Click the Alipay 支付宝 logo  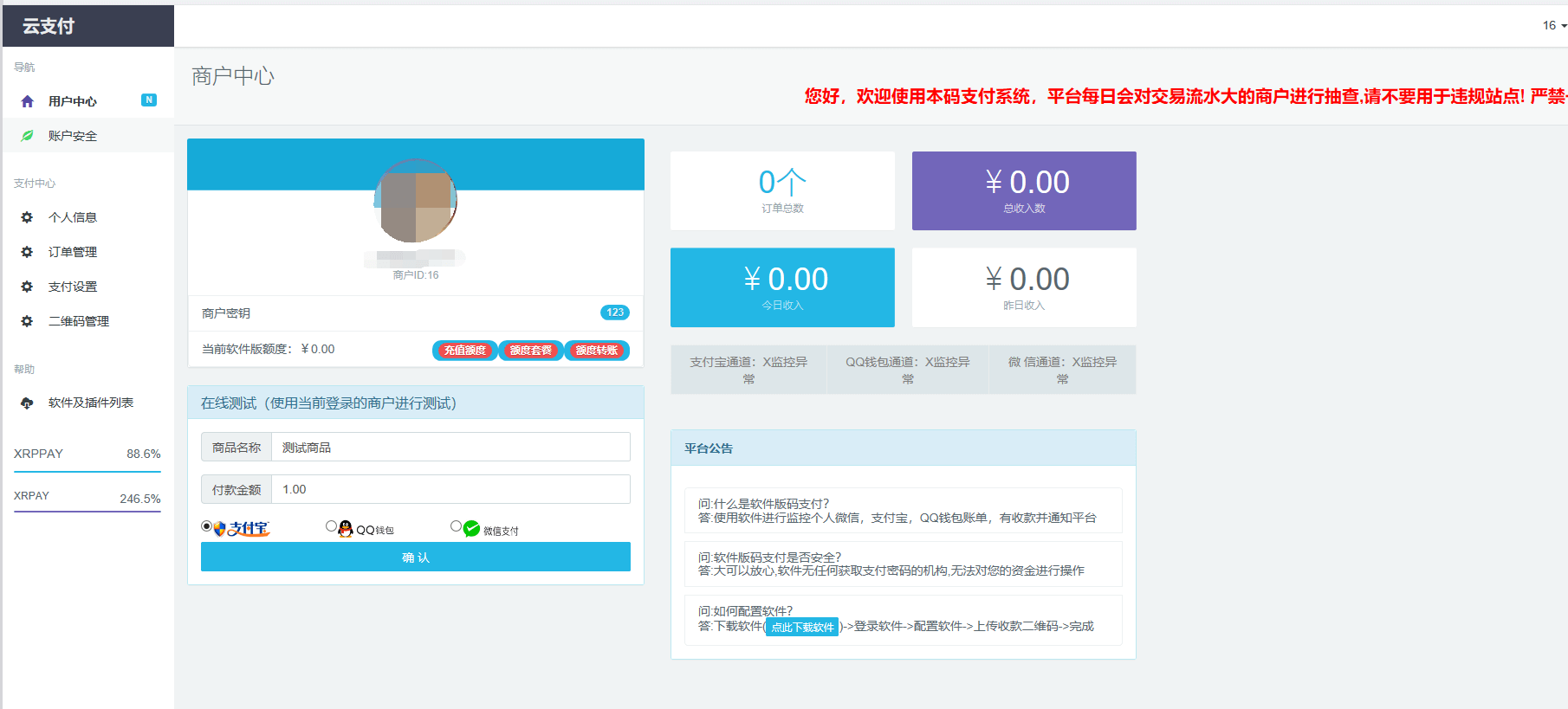pos(242,529)
